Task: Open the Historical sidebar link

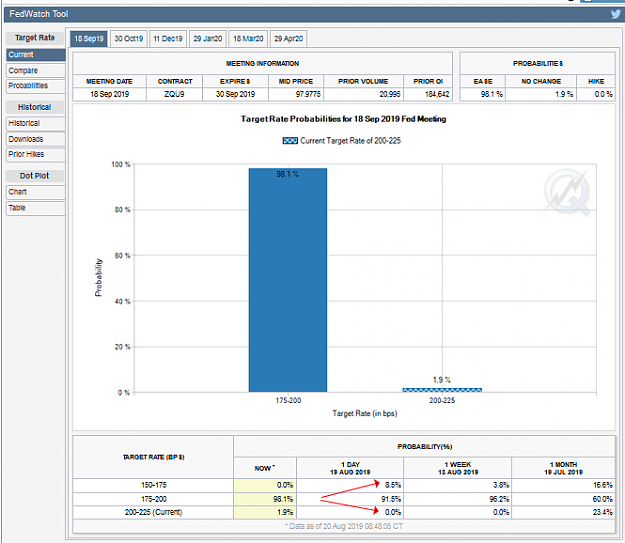Action: tap(36, 123)
